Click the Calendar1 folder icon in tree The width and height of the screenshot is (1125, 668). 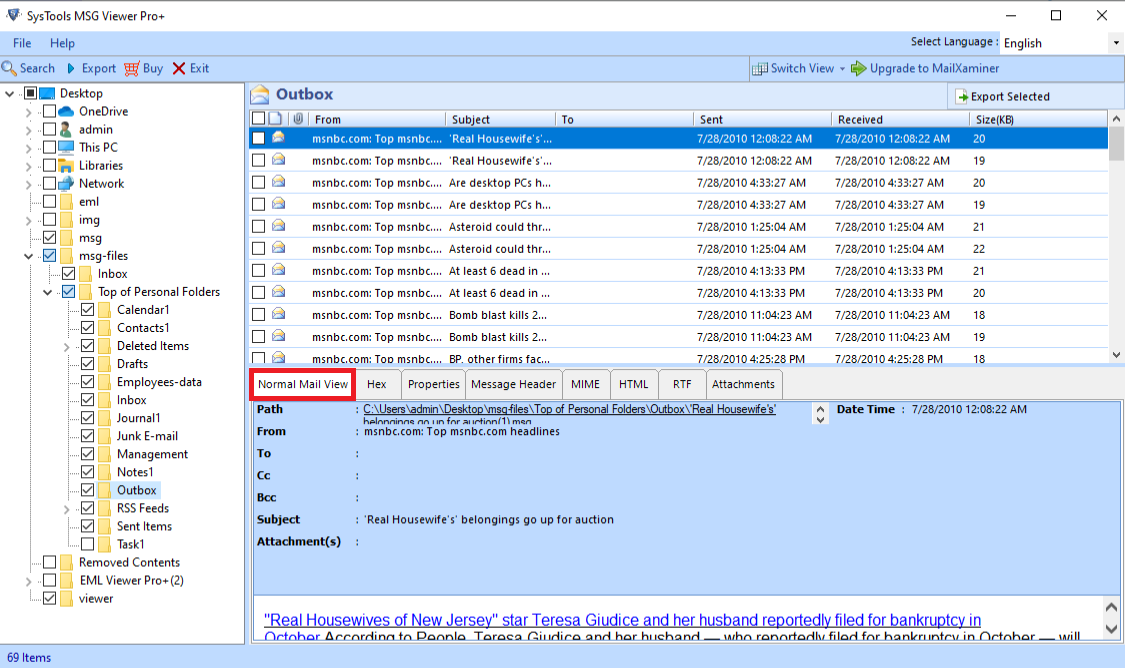pyautogui.click(x=104, y=310)
